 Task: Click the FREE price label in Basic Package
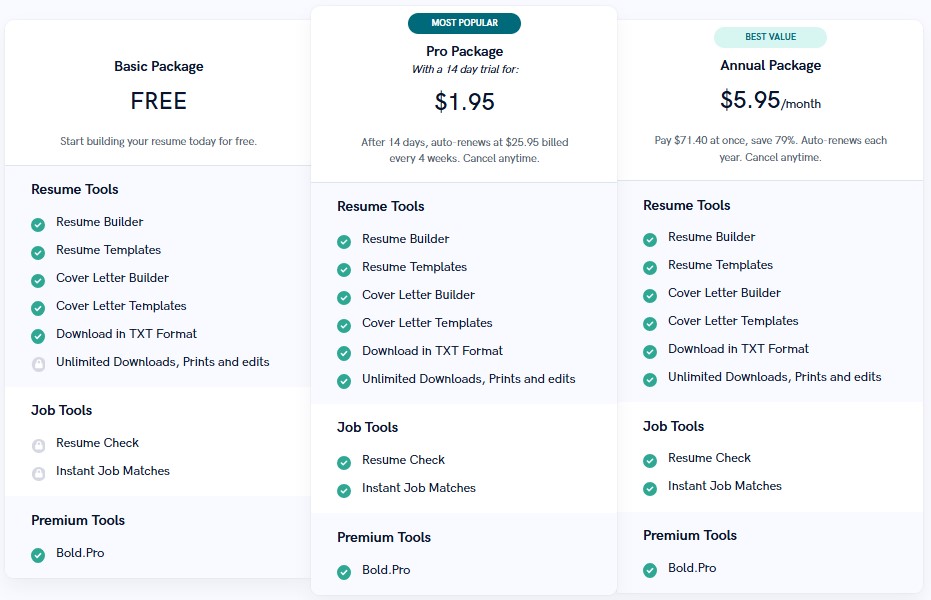tap(157, 101)
